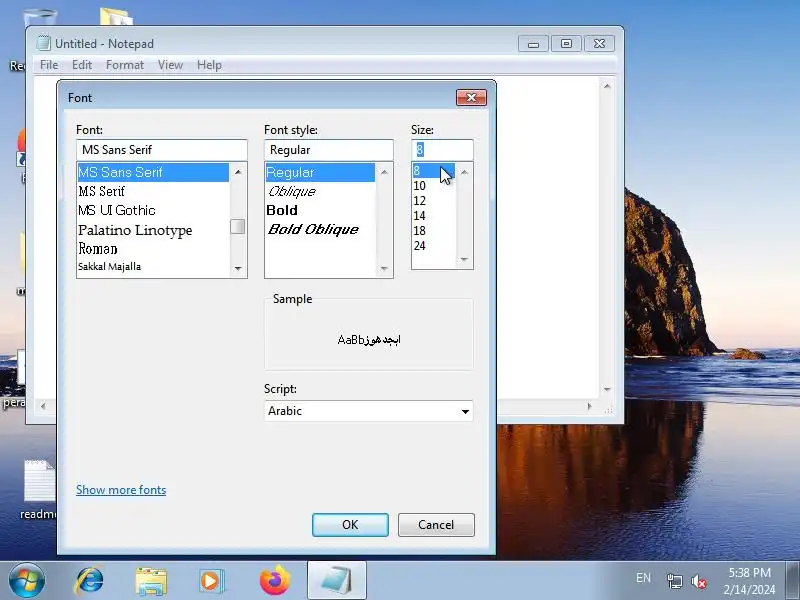800x600 pixels.
Task: Click Notepad vertical scrollbar up arrow
Action: (607, 86)
